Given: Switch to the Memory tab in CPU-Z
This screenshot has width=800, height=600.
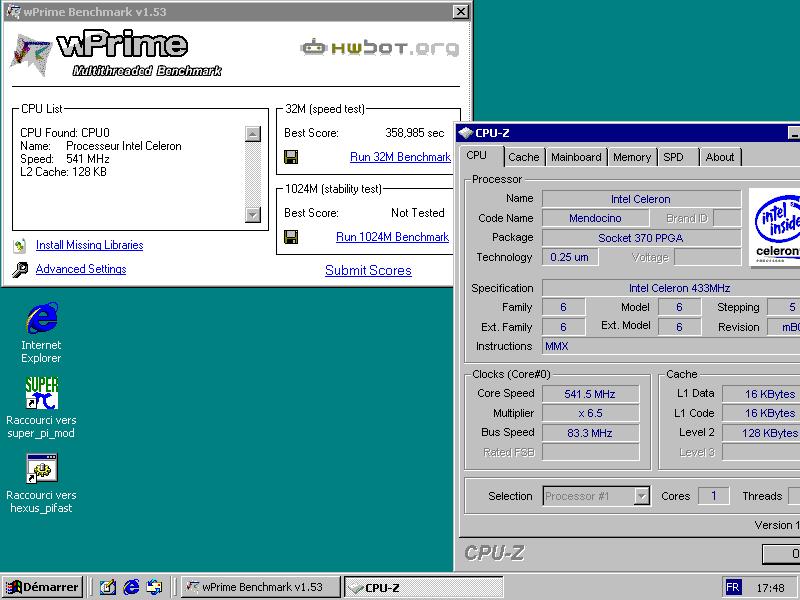Looking at the screenshot, I should pos(632,157).
